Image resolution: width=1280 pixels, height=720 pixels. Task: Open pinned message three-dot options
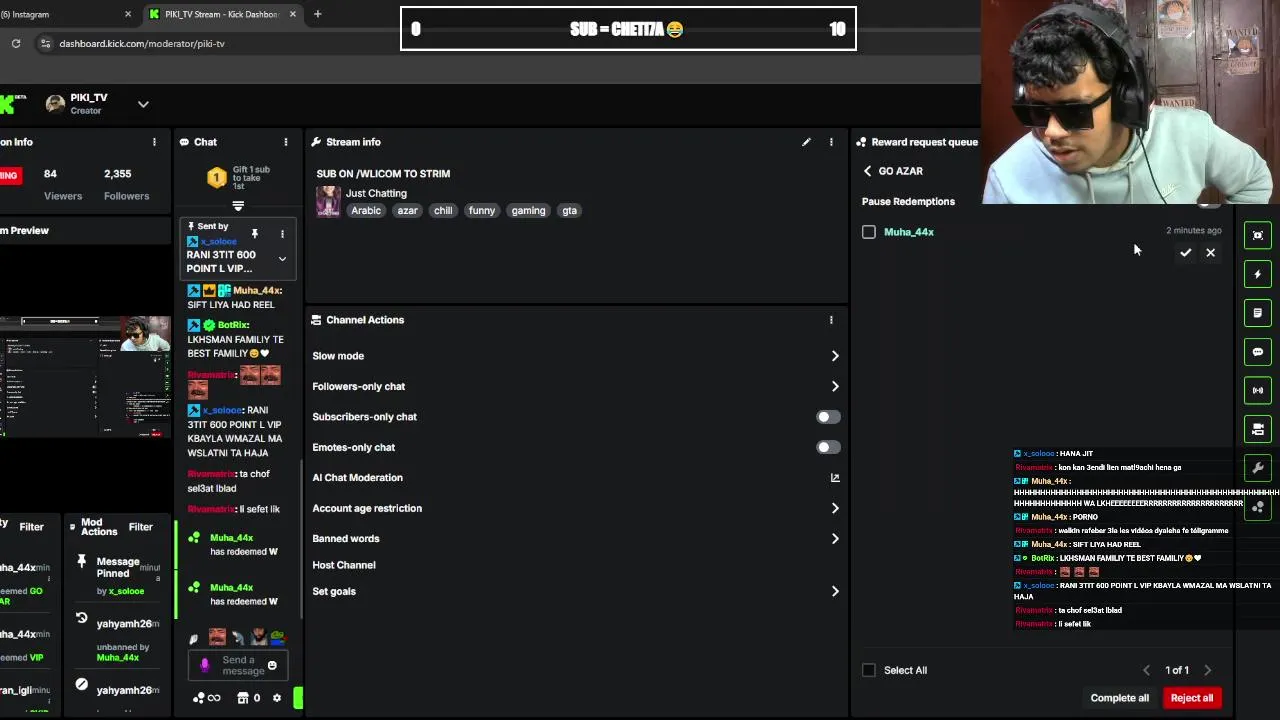(282, 234)
